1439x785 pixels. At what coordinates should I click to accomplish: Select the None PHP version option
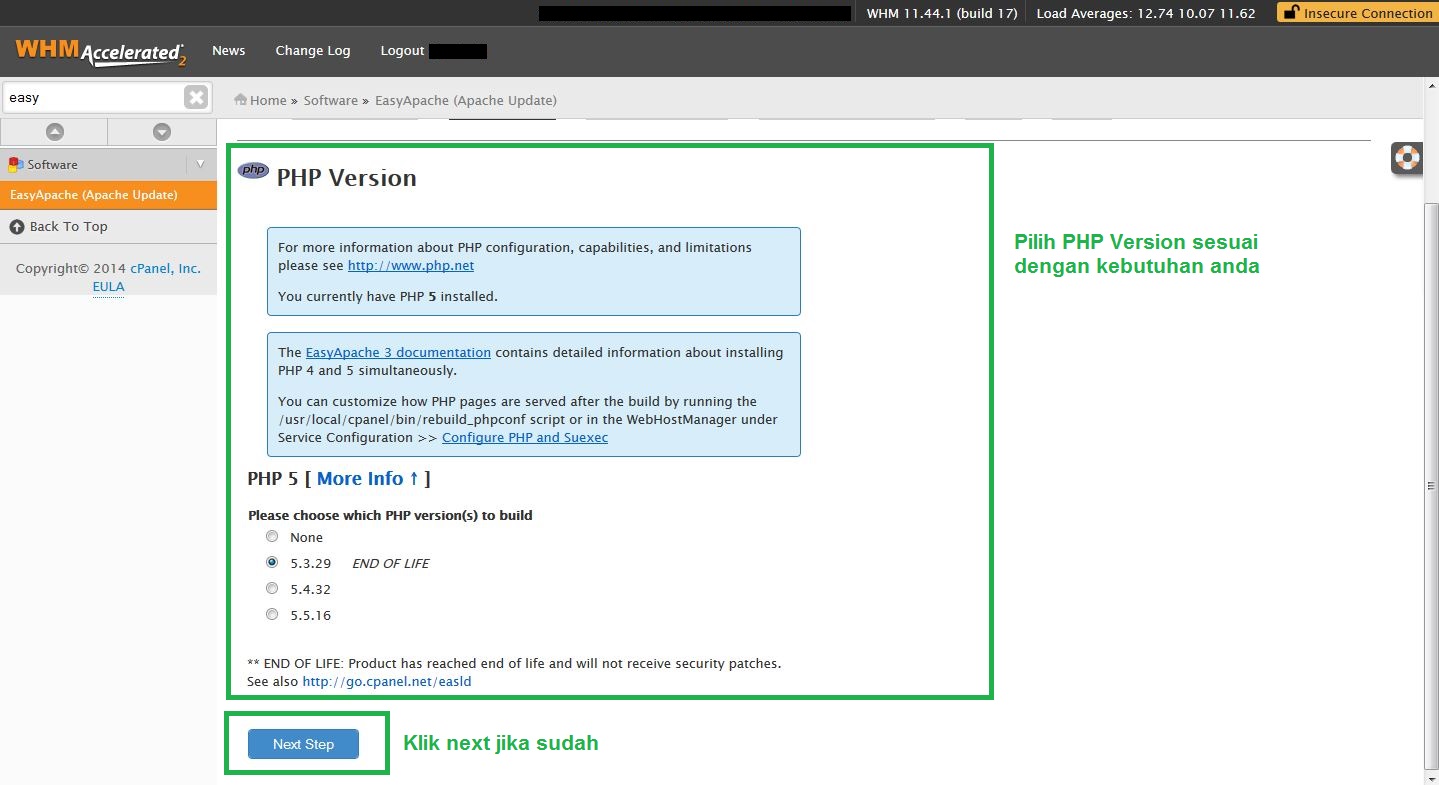coord(272,537)
